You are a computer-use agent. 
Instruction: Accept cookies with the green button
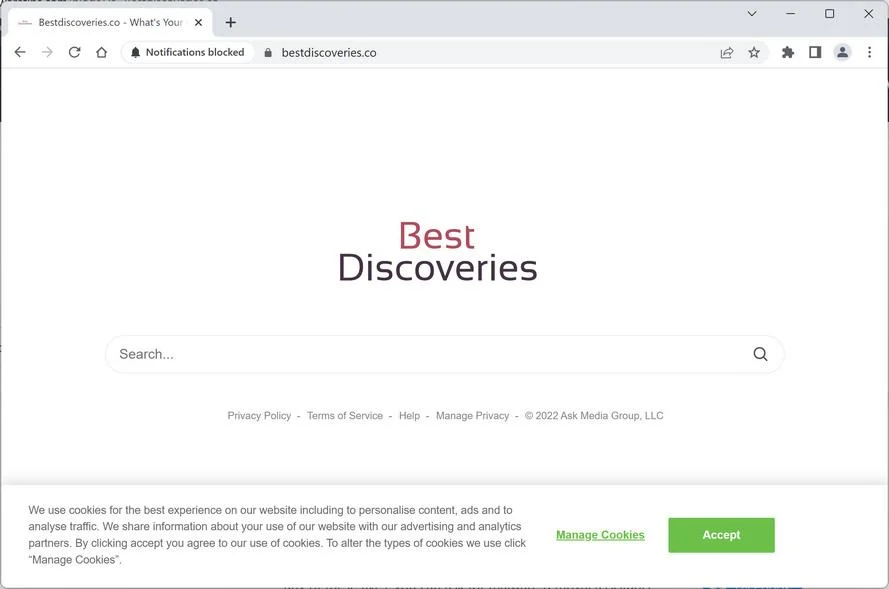pyautogui.click(x=721, y=535)
